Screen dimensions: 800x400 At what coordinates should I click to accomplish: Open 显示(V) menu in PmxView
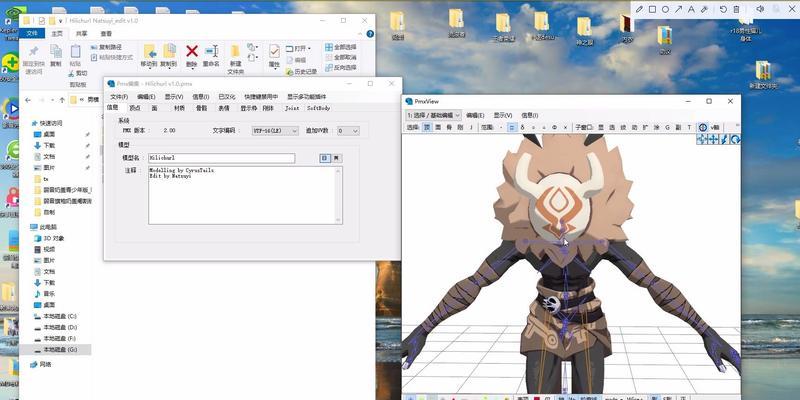[503, 115]
